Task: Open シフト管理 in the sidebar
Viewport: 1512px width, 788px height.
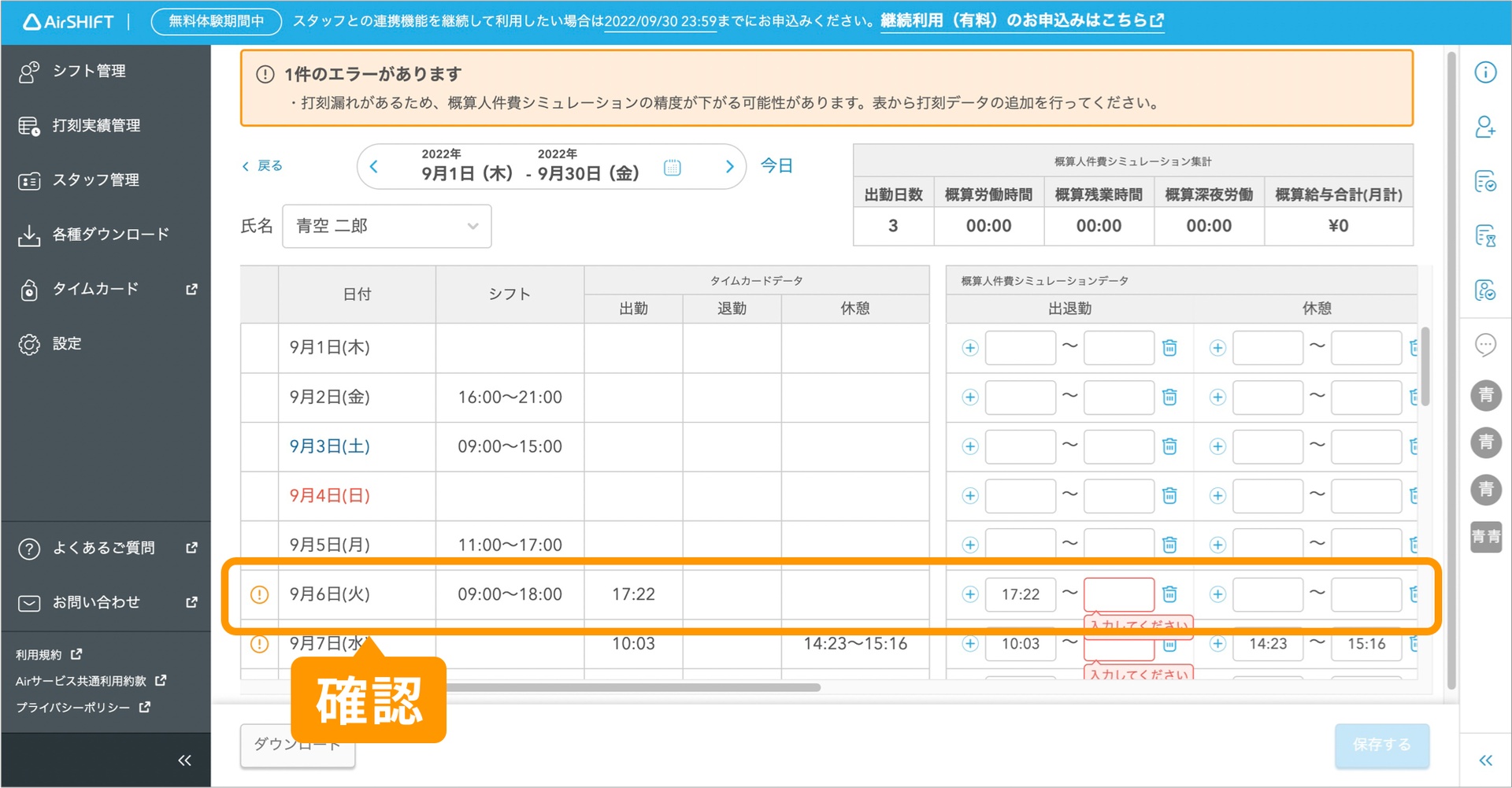Action: click(x=89, y=71)
